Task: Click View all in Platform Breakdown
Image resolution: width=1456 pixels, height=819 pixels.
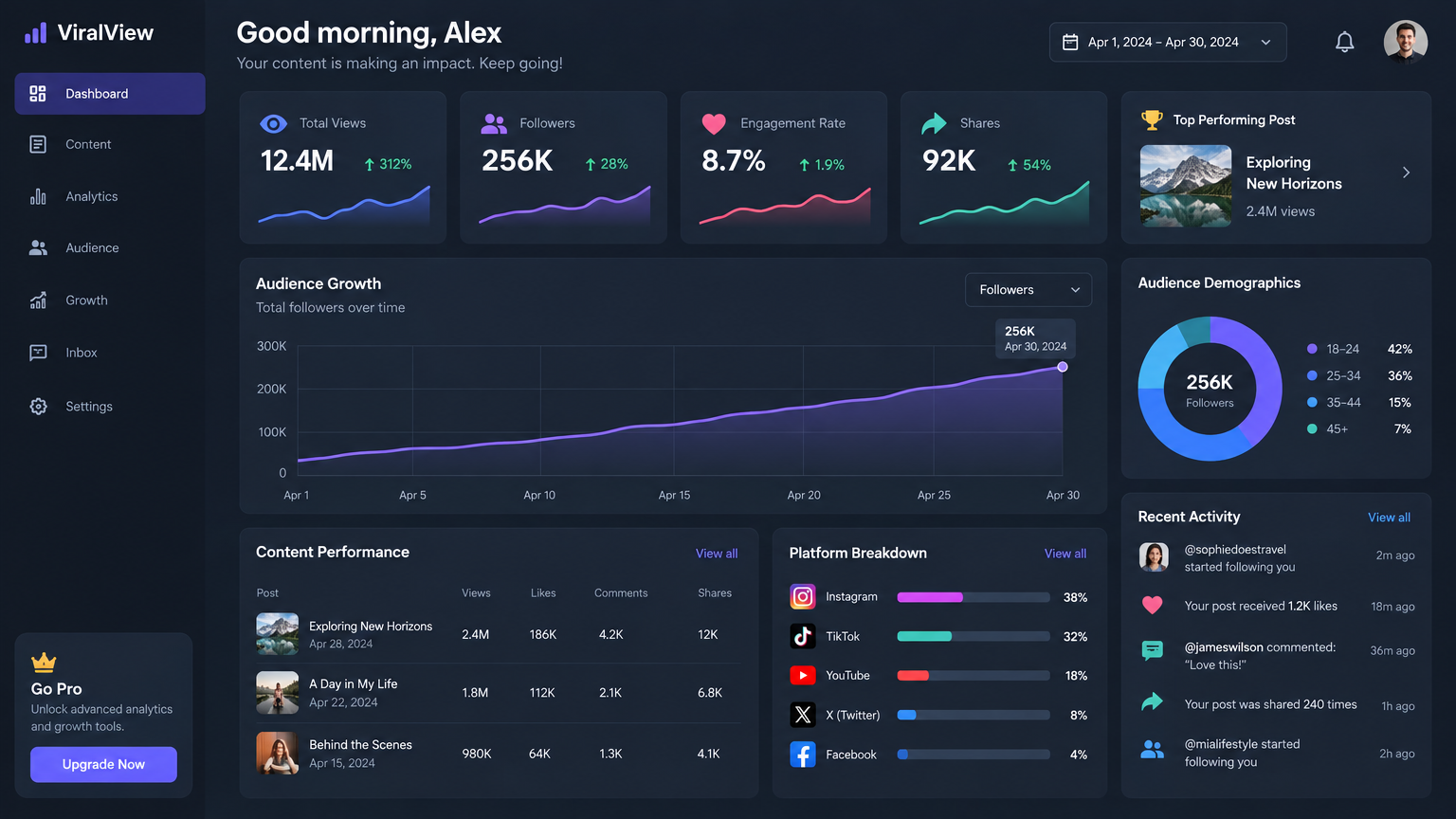Action: pyautogui.click(x=1065, y=554)
